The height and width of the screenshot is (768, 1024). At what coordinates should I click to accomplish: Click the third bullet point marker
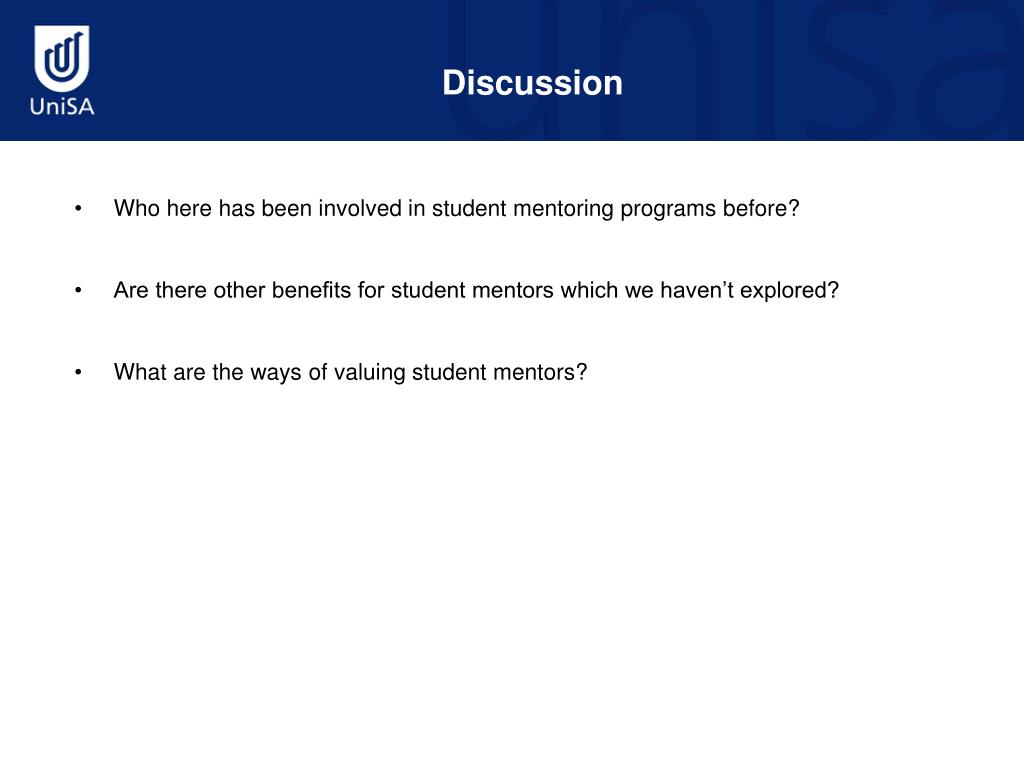pyautogui.click(x=78, y=372)
